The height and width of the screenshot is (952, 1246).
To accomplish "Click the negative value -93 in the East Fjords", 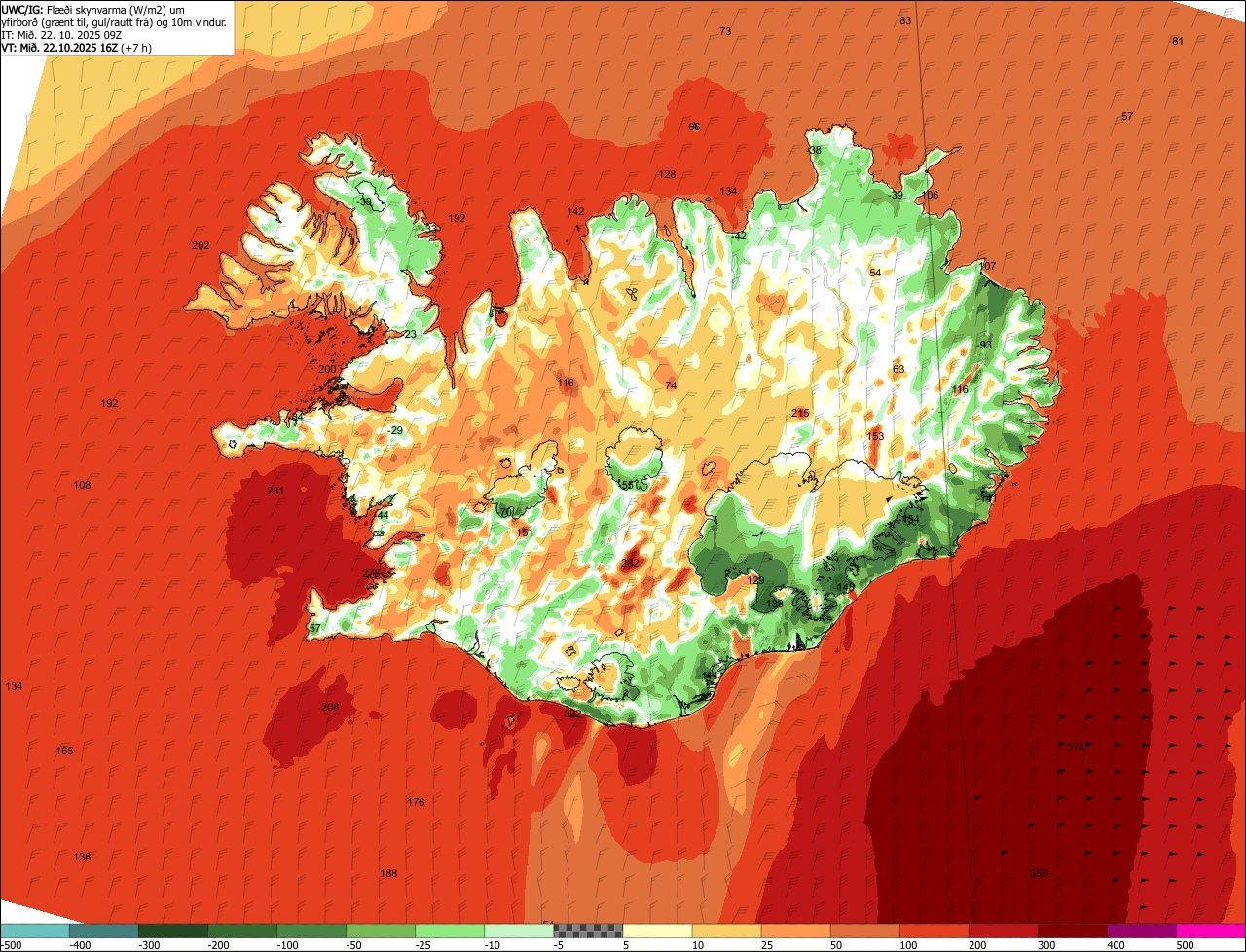I will point(984,345).
